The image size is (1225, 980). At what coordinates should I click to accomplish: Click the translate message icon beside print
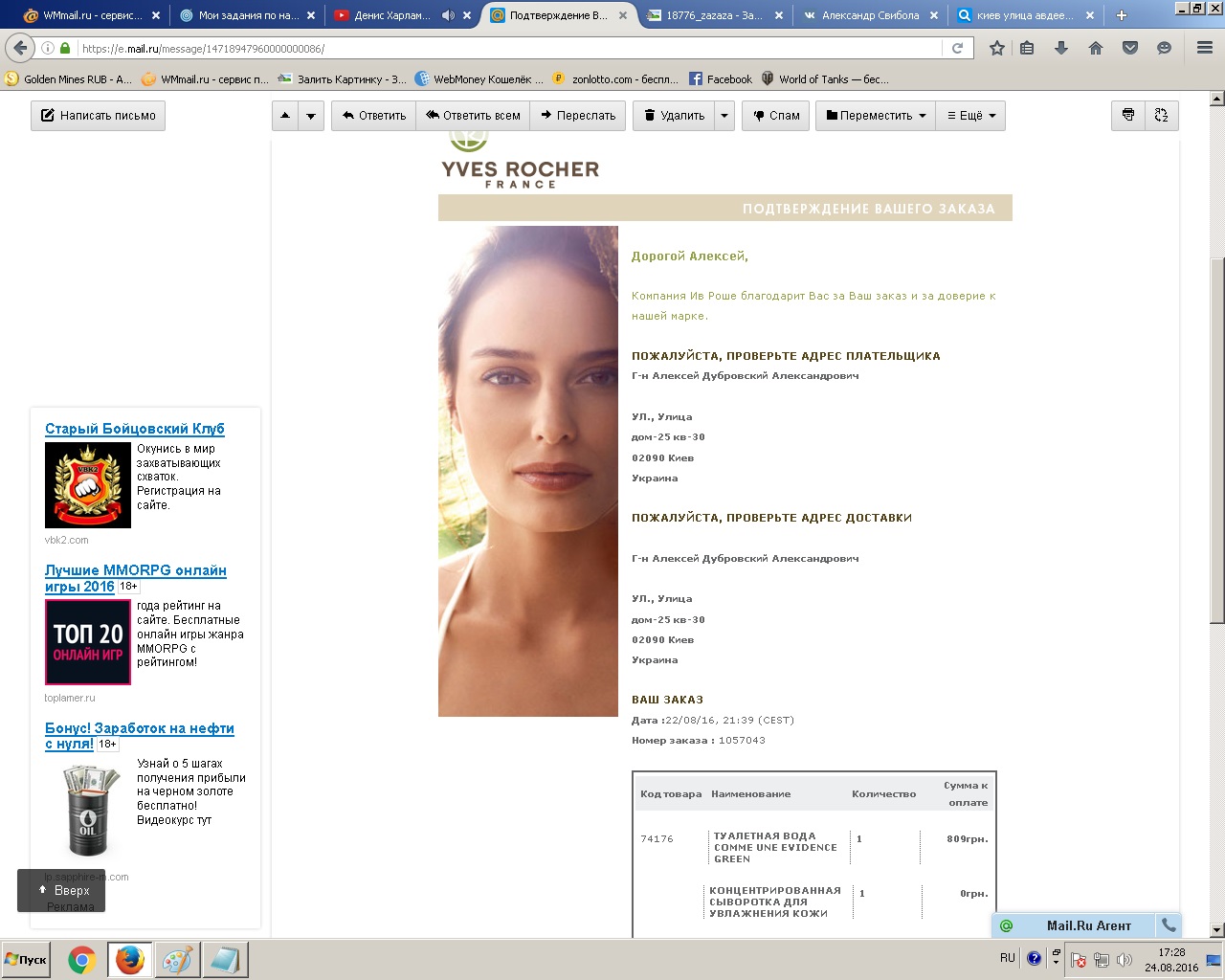(1162, 115)
